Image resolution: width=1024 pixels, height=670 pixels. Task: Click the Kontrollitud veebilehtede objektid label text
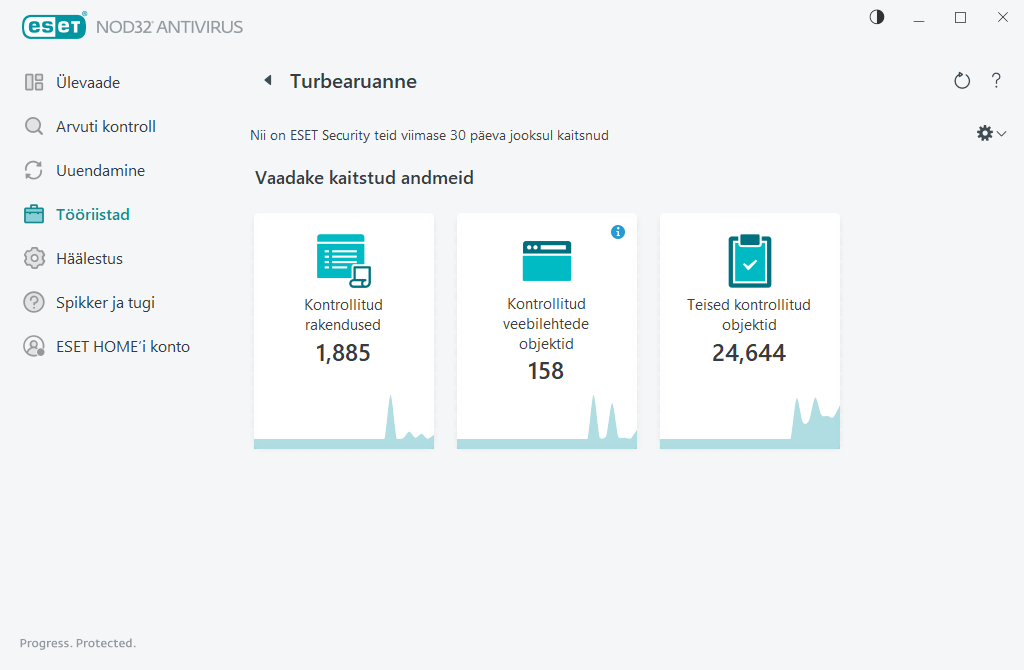coord(546,324)
